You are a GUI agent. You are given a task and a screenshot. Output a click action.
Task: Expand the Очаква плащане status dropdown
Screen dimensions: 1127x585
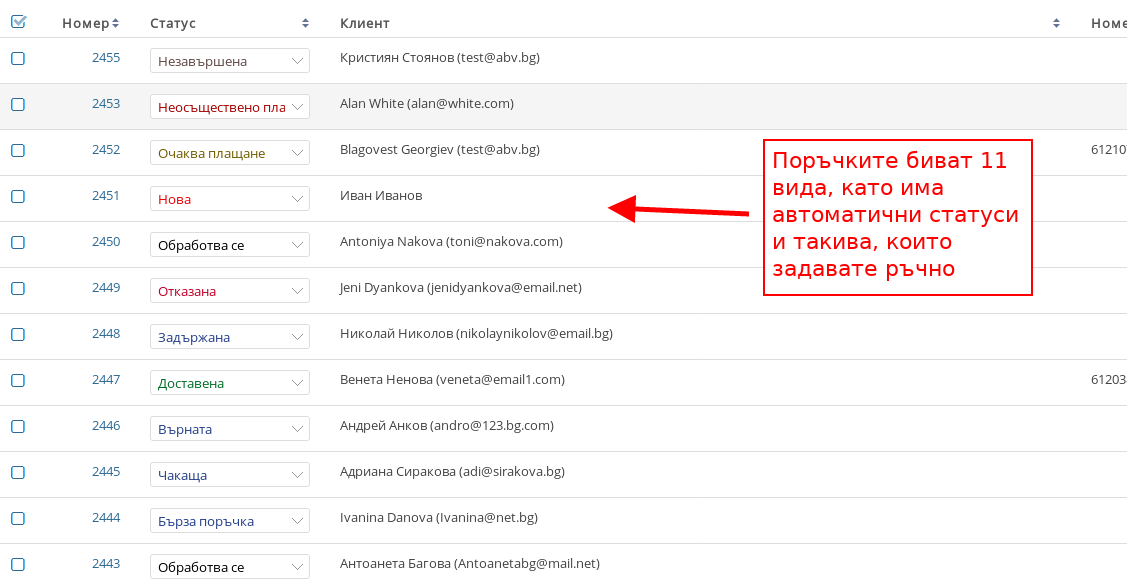coord(229,153)
